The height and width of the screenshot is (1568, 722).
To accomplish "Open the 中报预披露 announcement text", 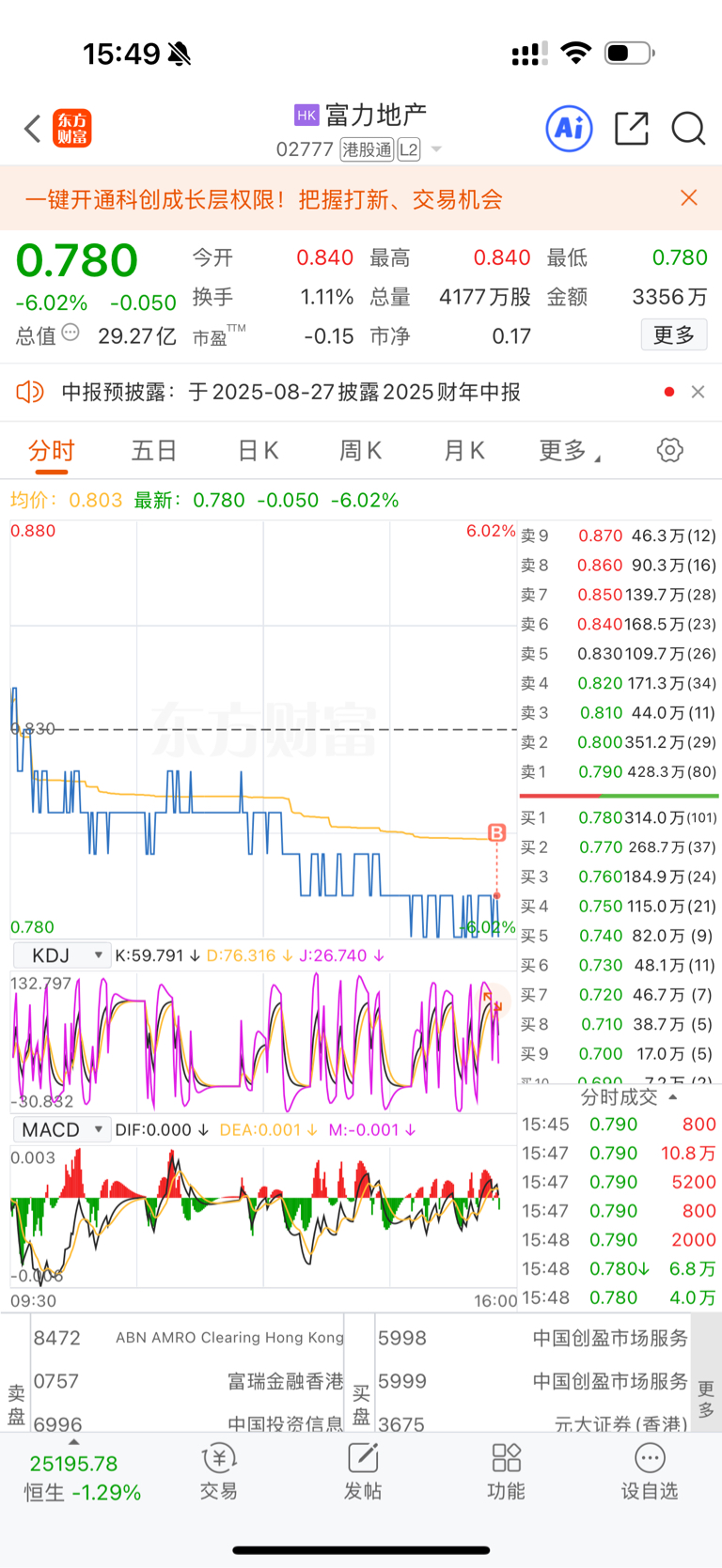I will coord(290,392).
